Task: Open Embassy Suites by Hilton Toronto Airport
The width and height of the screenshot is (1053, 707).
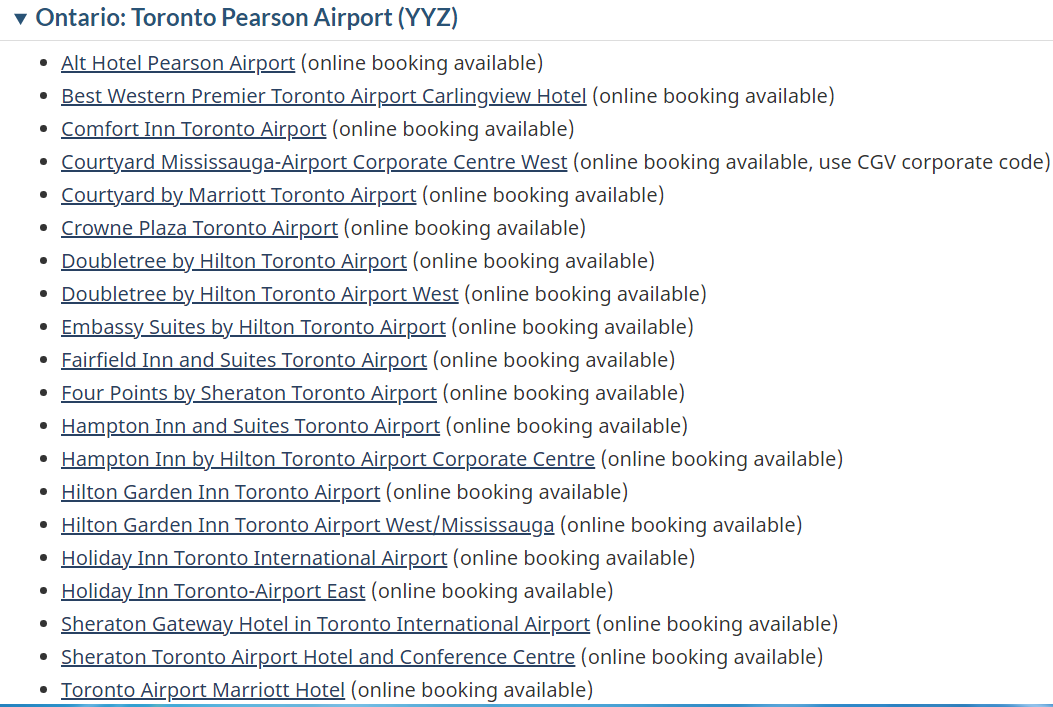Action: click(x=253, y=327)
